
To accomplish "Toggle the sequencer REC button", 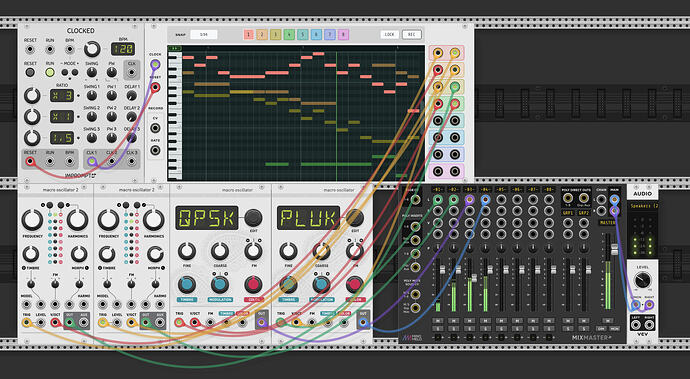I will (x=411, y=34).
